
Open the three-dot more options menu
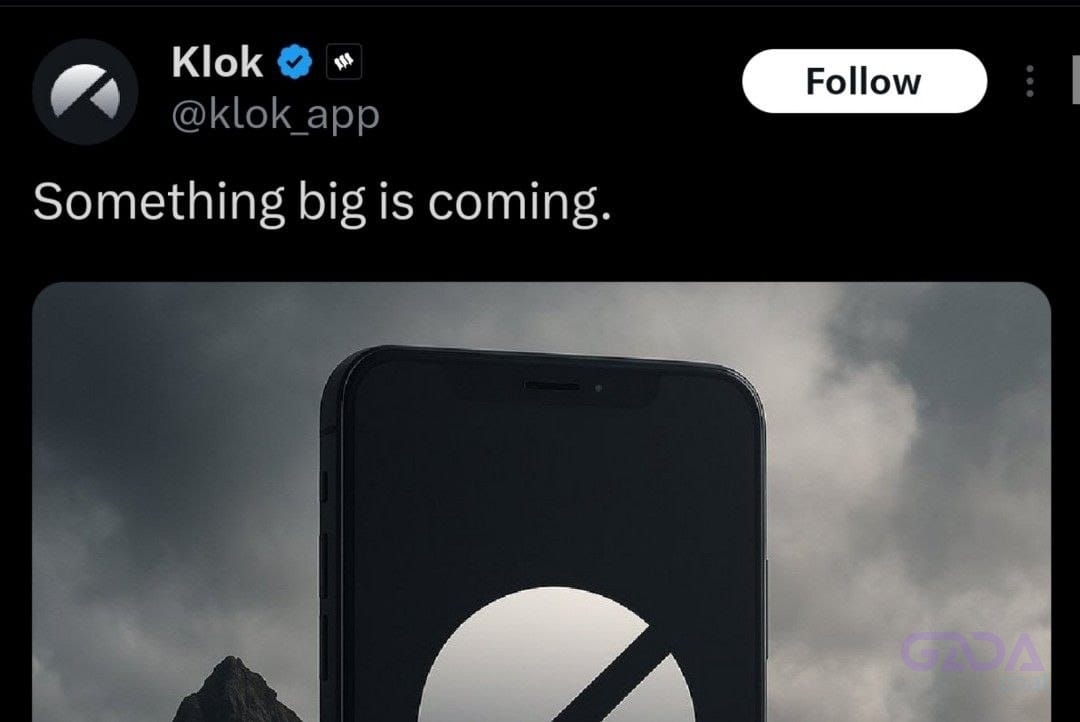(x=1030, y=81)
